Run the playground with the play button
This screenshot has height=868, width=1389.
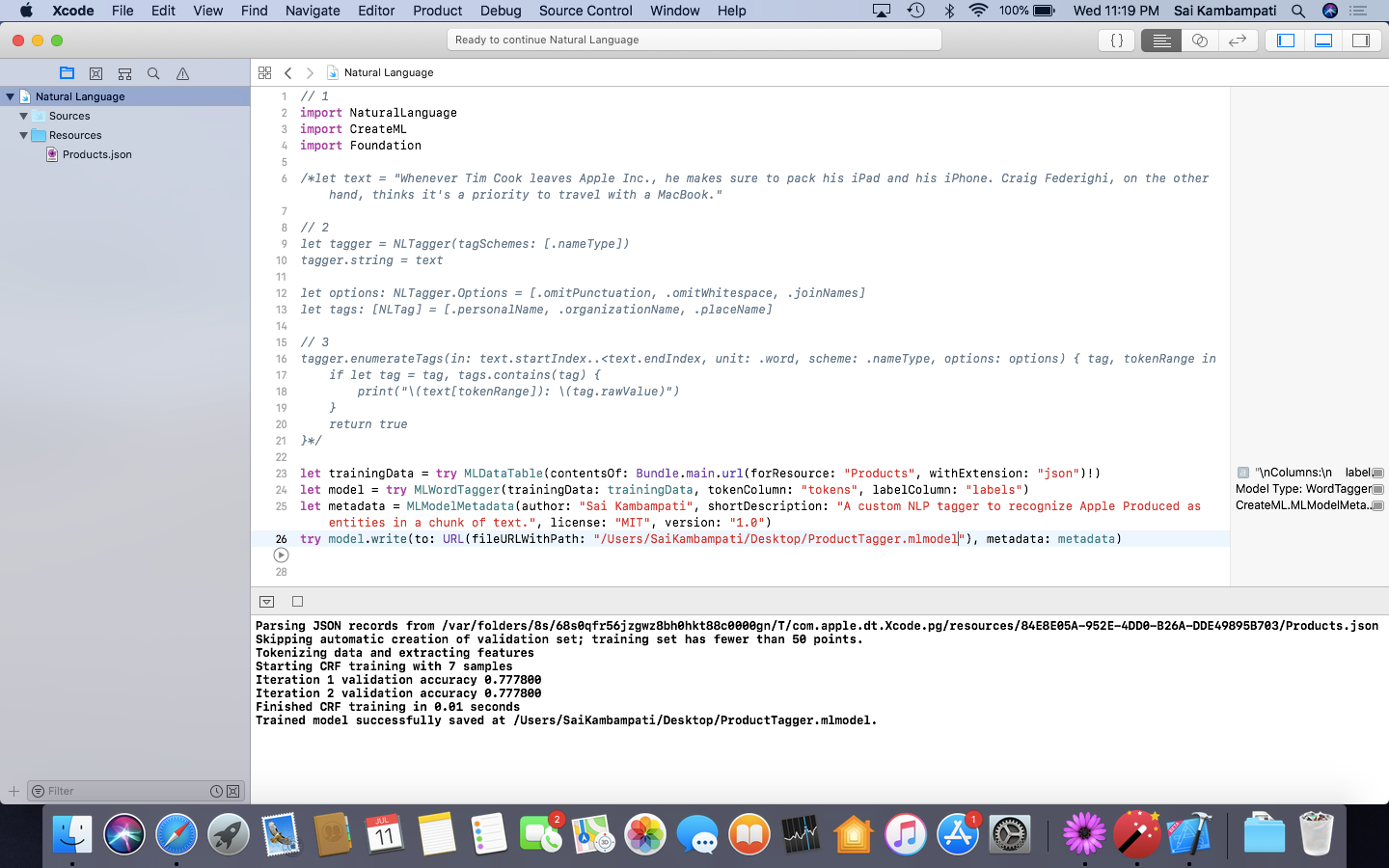click(281, 555)
